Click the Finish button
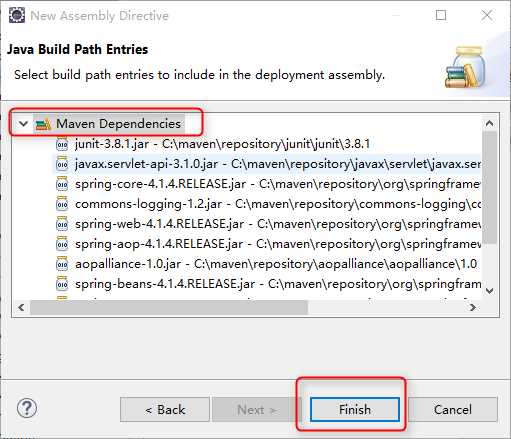Screen dimensions: 511x439 [355, 409]
